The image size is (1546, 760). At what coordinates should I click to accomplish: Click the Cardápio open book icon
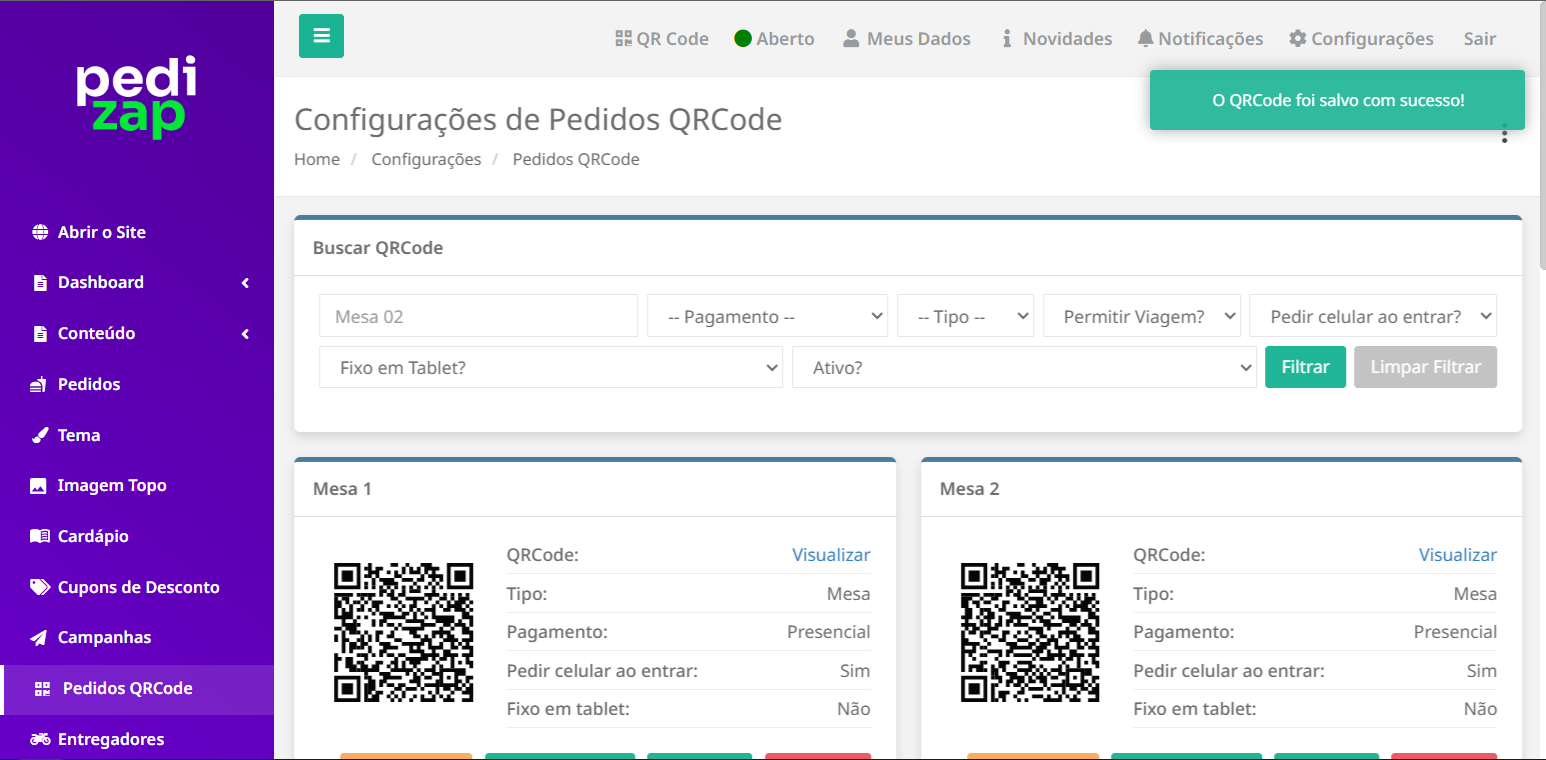[40, 536]
